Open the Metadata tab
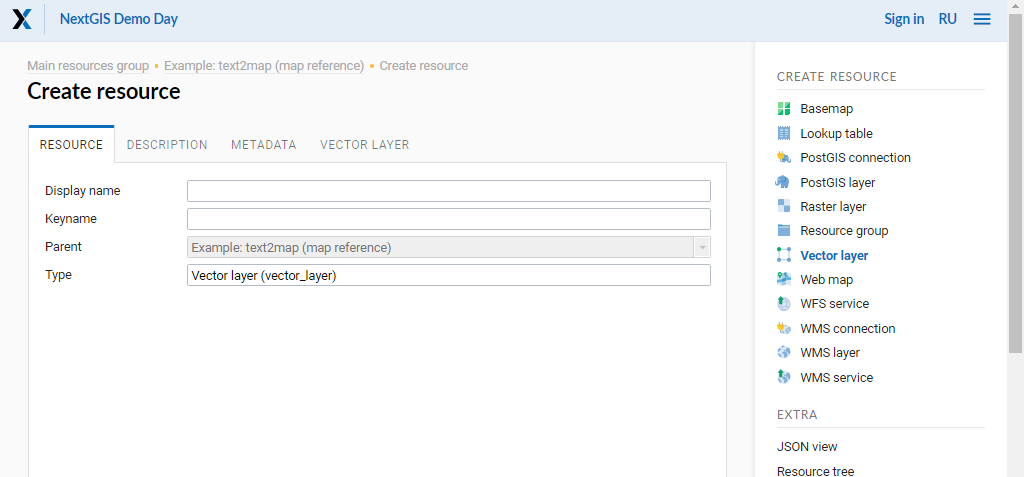The height and width of the screenshot is (477, 1024). tap(264, 144)
